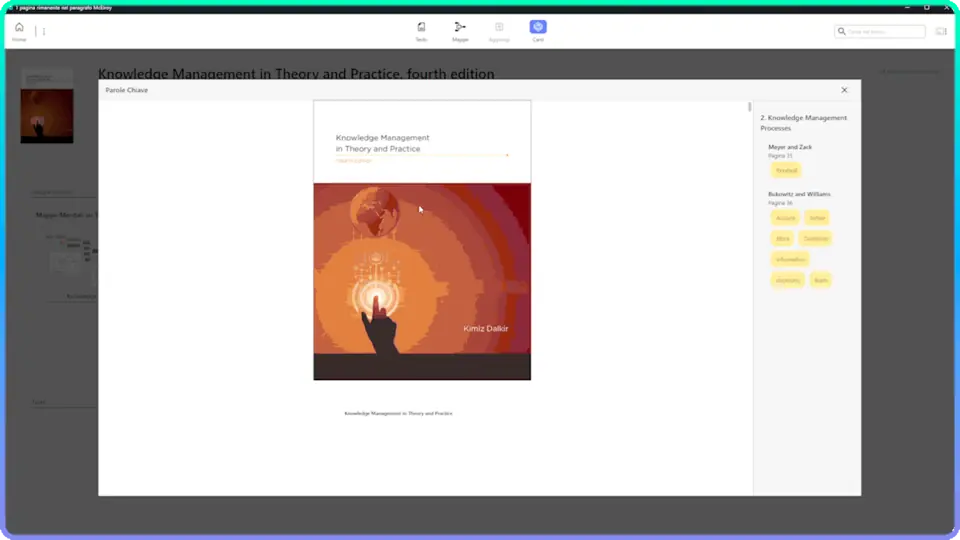The height and width of the screenshot is (540, 960).
Task: Click the panel icon right of search box
Action: pos(941,32)
